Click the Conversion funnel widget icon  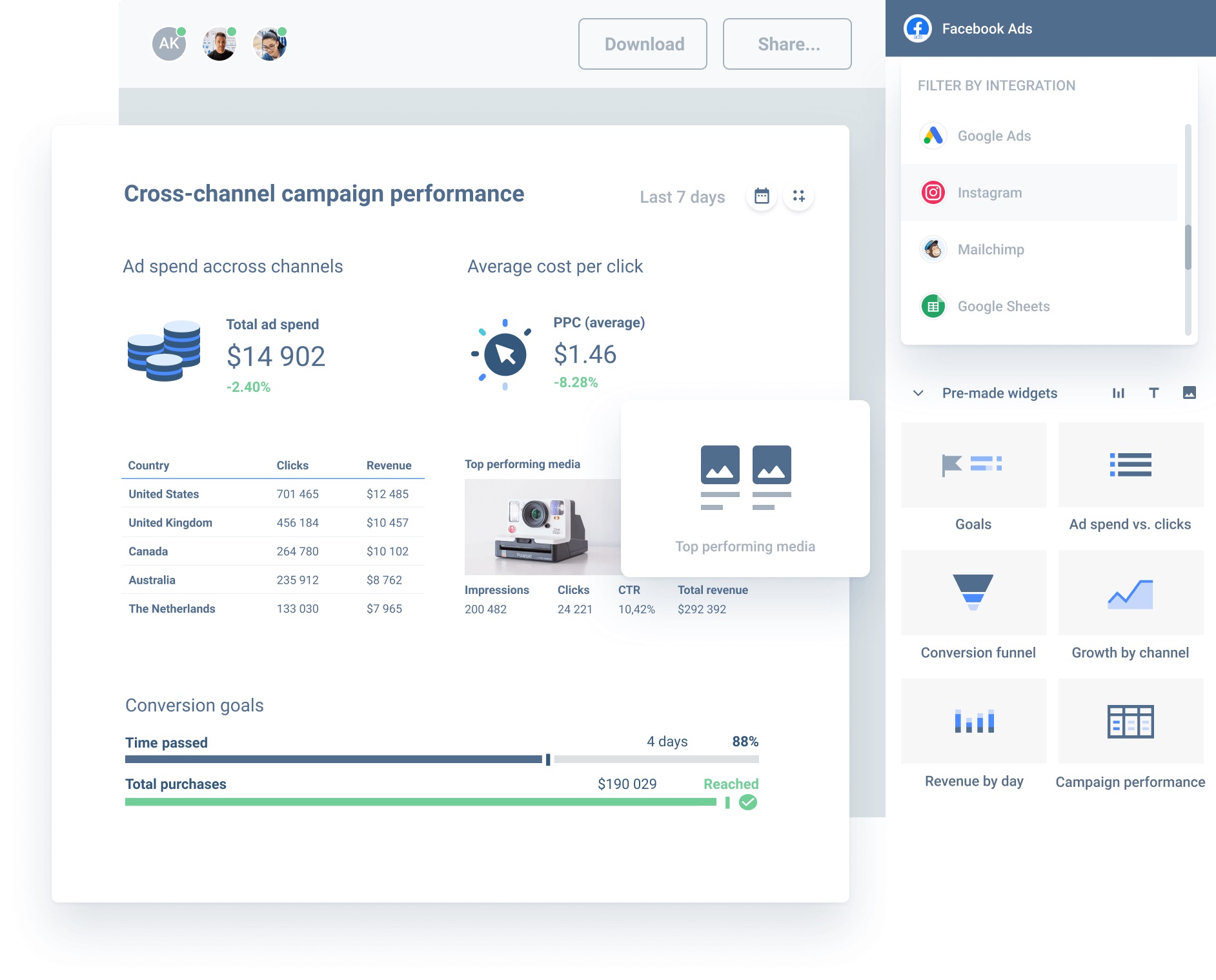click(x=973, y=593)
